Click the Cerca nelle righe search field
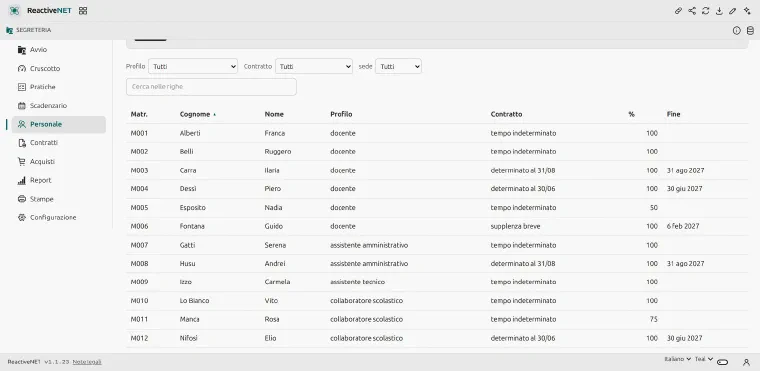 211,87
